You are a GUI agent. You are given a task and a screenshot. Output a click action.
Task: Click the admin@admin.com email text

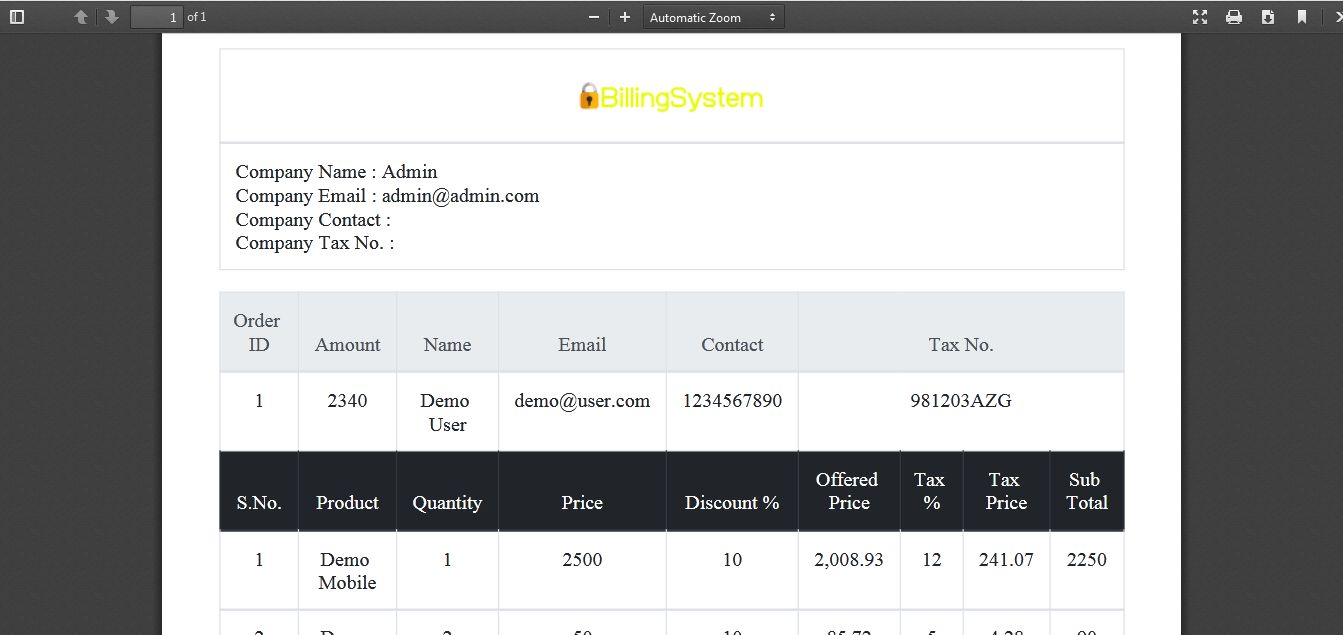(x=460, y=196)
